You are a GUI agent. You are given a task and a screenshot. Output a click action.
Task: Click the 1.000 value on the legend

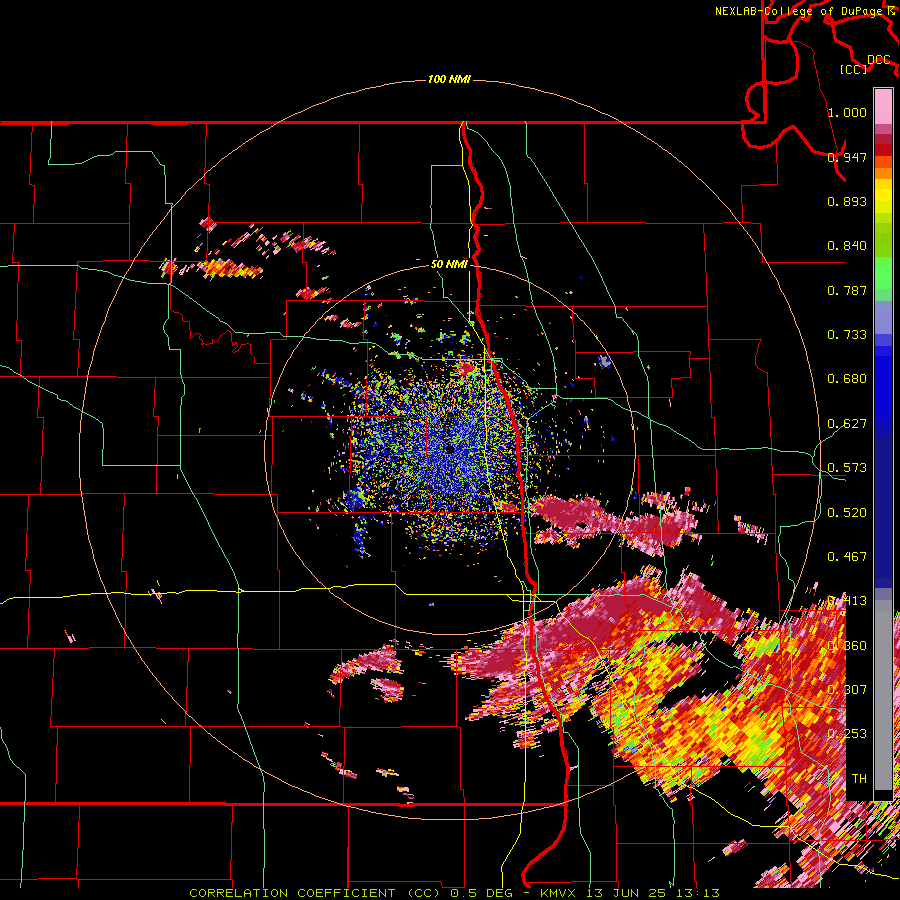tap(847, 112)
